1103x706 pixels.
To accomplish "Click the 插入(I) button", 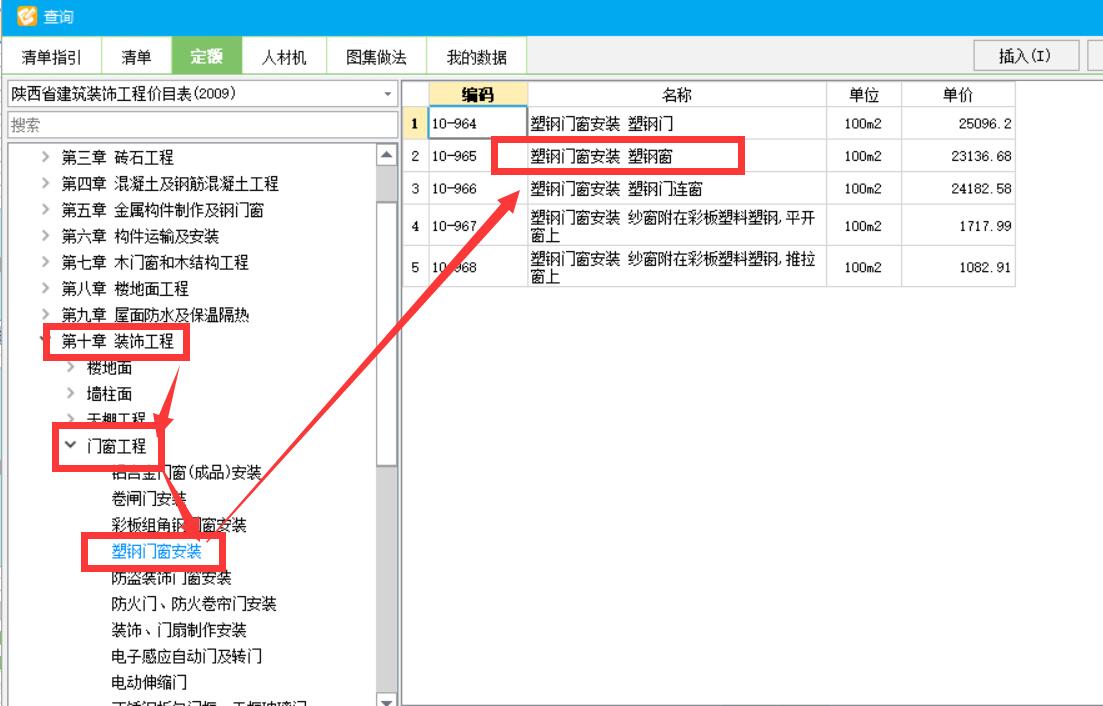I will [x=1026, y=56].
